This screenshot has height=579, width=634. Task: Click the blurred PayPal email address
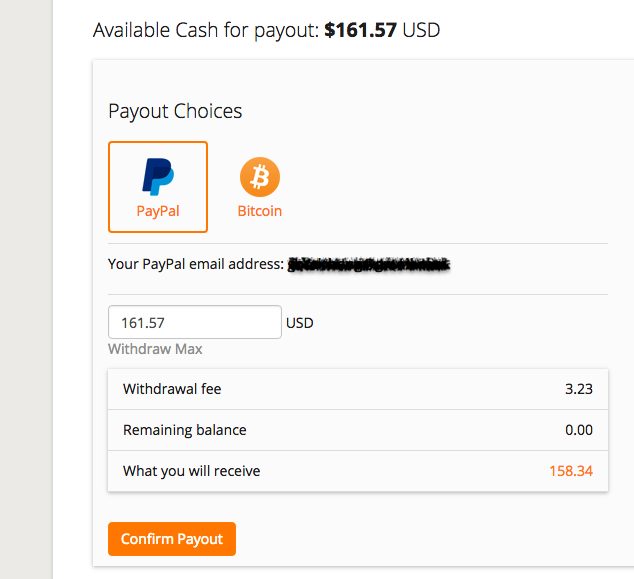coord(368,265)
